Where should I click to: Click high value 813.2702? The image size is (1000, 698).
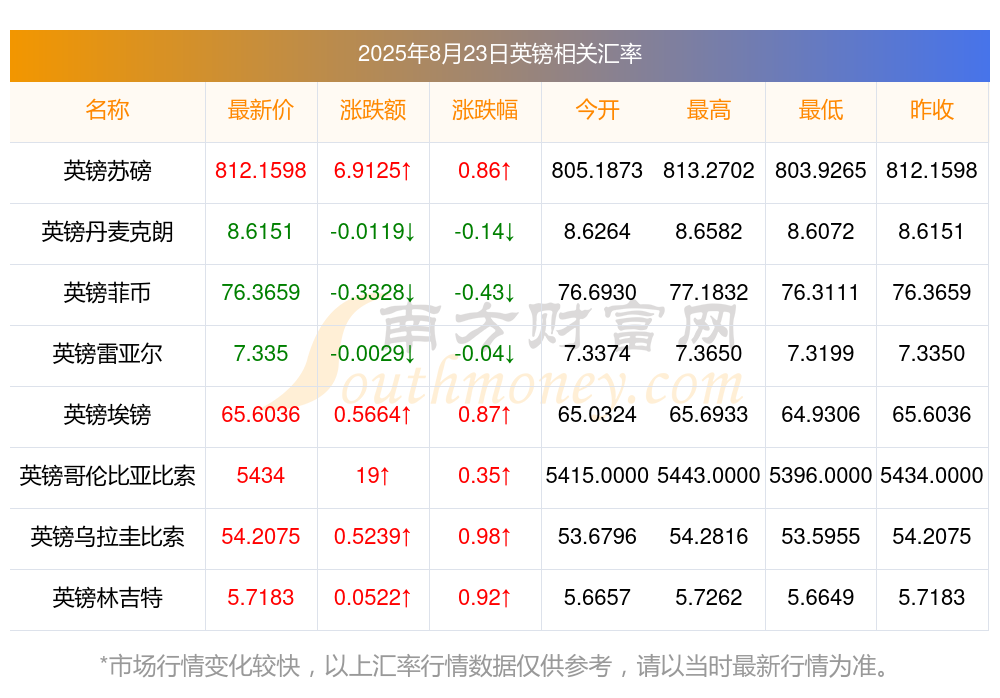[709, 170]
